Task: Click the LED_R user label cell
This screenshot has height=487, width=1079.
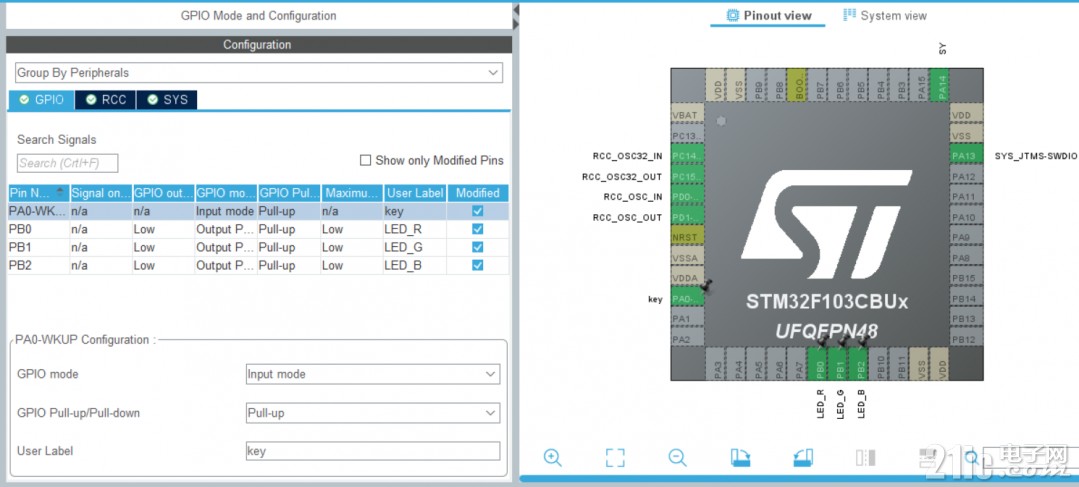Action: [415, 229]
